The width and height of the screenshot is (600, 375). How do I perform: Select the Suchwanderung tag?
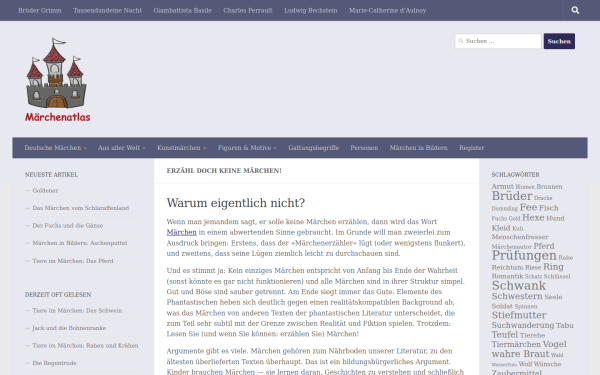(x=523, y=326)
